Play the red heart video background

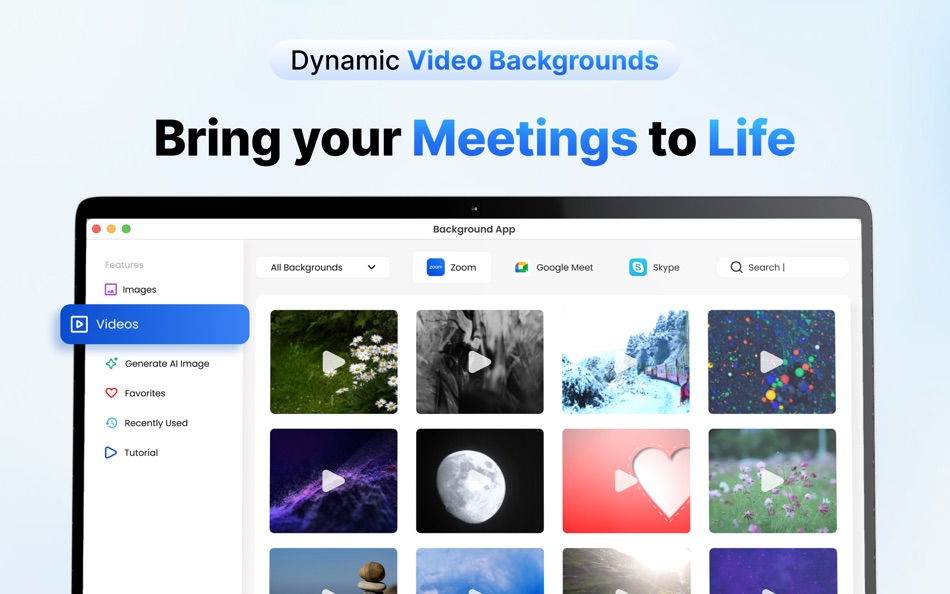tap(626, 481)
